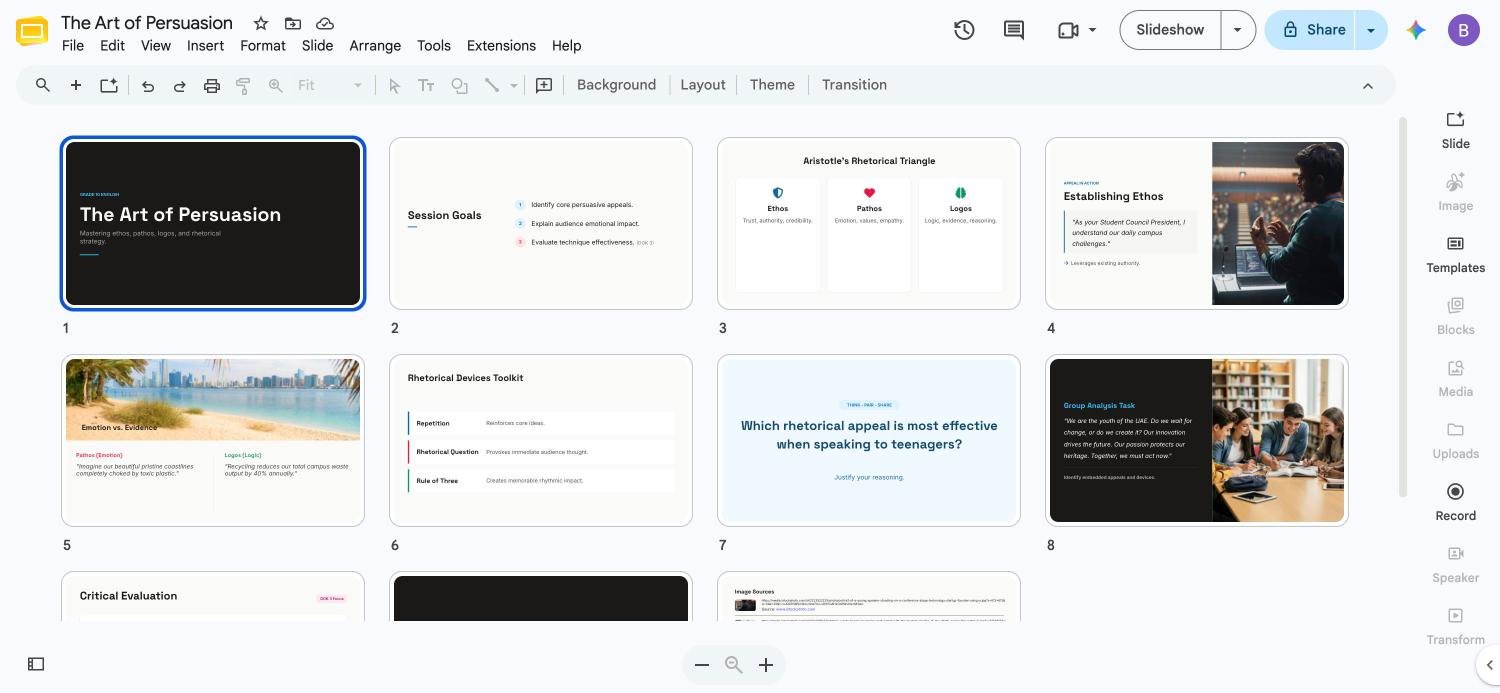
Task: Redo the last action
Action: click(x=180, y=85)
